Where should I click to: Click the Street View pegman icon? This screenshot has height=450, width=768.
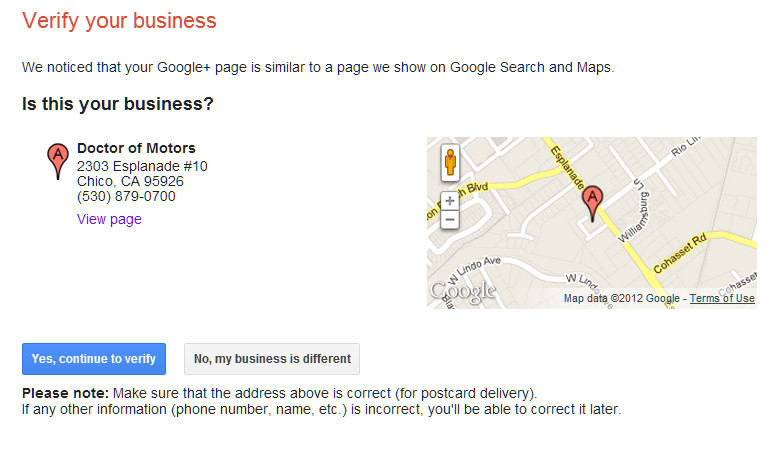click(450, 163)
